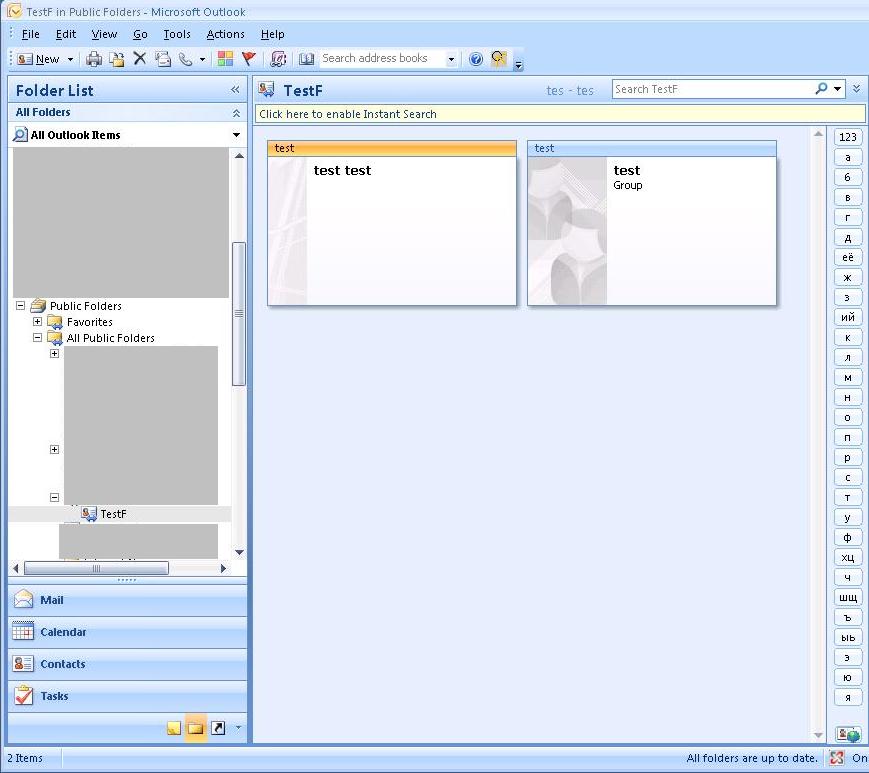Click the Move to Folder icon
The image size is (869, 773).
click(x=116, y=59)
